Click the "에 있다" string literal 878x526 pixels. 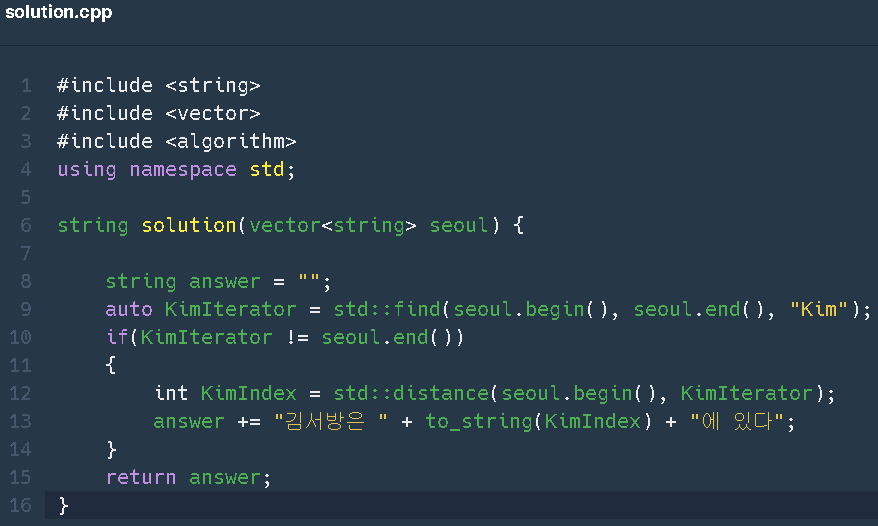click(736, 421)
